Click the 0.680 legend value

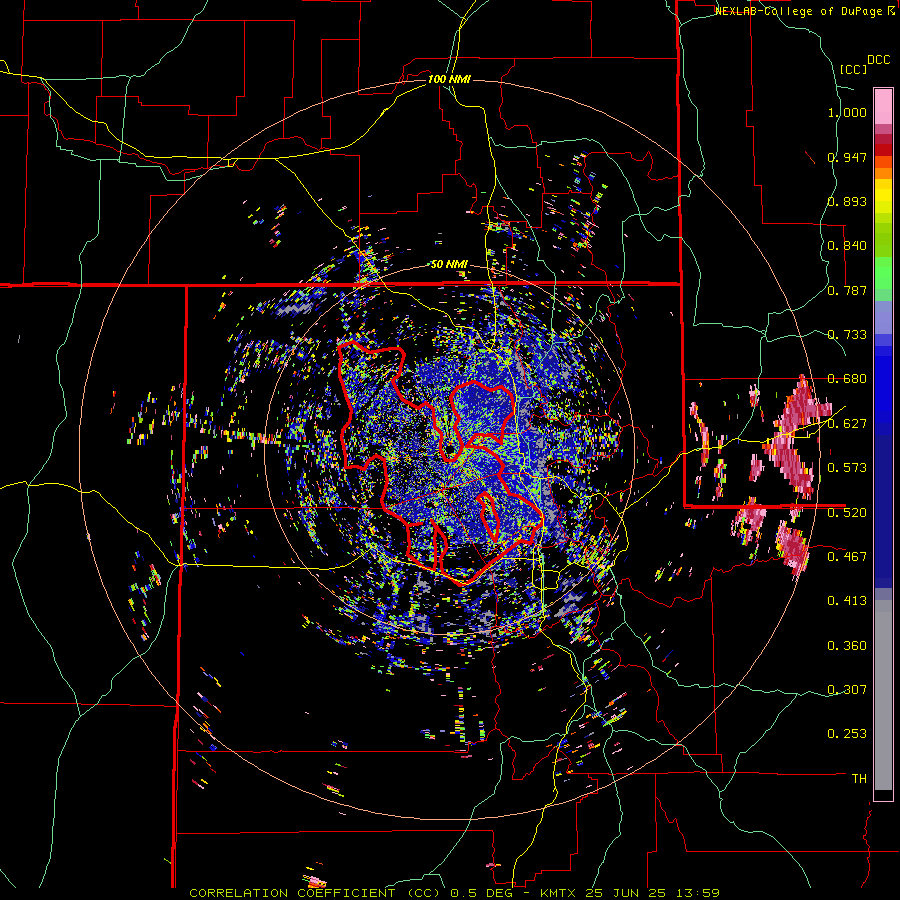coord(847,379)
